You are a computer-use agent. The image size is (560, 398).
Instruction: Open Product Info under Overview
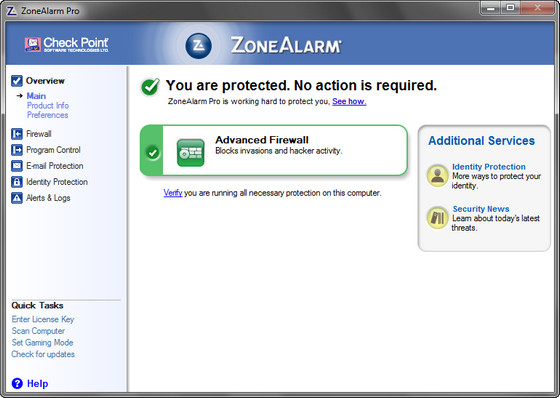click(x=48, y=105)
